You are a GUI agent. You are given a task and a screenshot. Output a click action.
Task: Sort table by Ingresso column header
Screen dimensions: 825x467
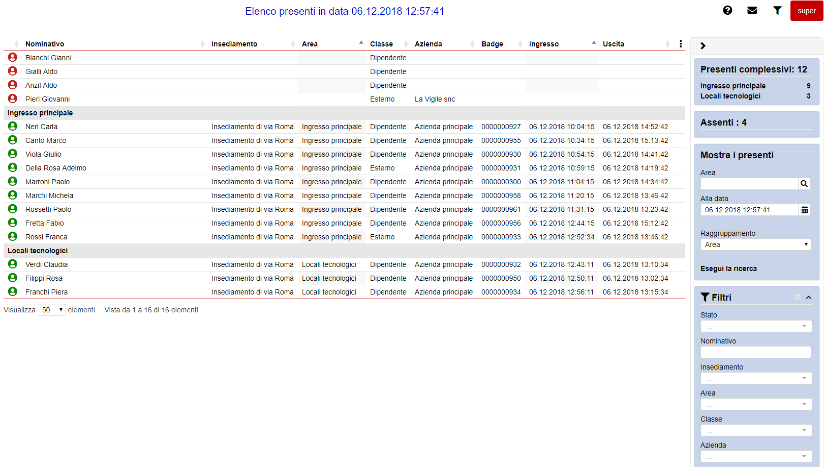(x=544, y=44)
